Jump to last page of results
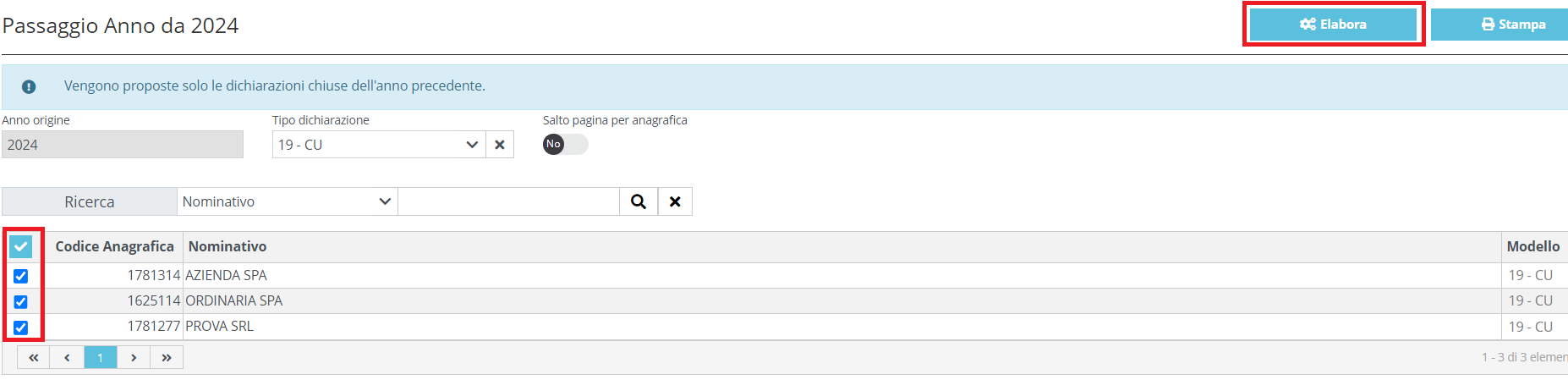 167,357
